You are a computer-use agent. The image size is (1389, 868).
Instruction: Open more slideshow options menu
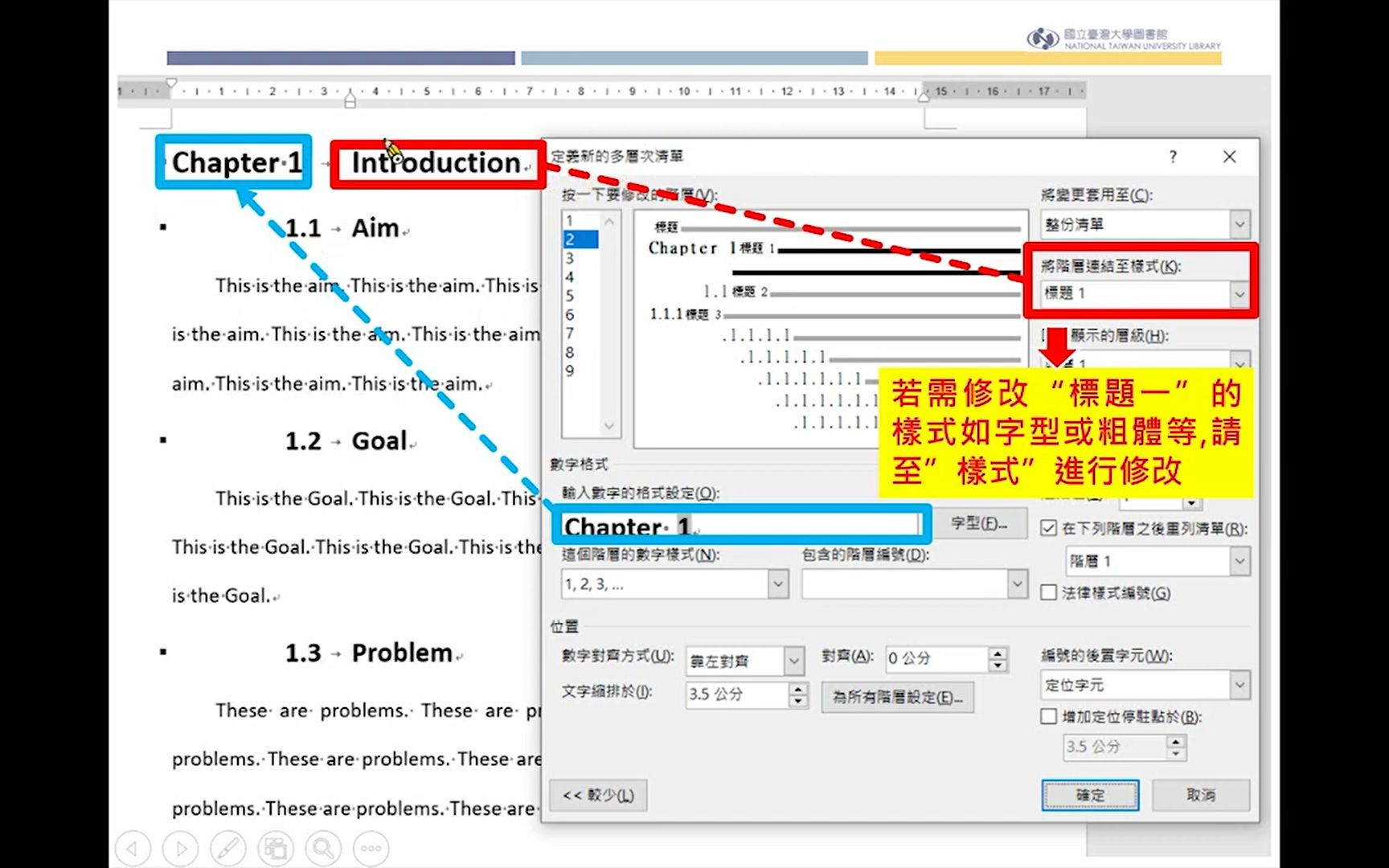pos(371,848)
